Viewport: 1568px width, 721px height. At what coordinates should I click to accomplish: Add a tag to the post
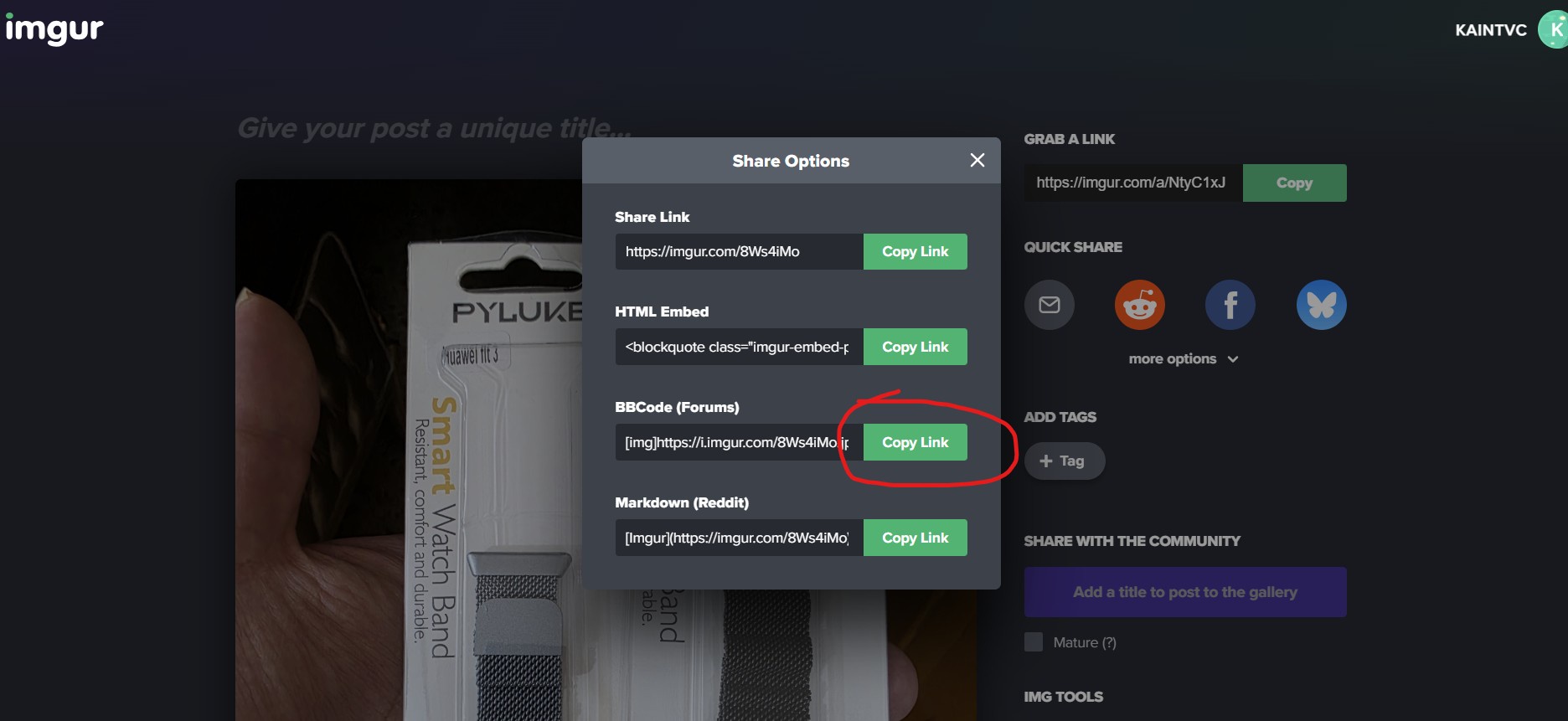pos(1065,461)
